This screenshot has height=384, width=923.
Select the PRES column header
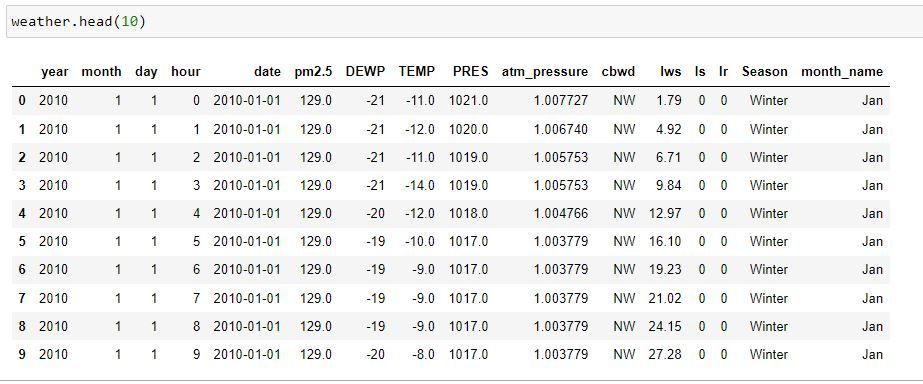tap(470, 72)
